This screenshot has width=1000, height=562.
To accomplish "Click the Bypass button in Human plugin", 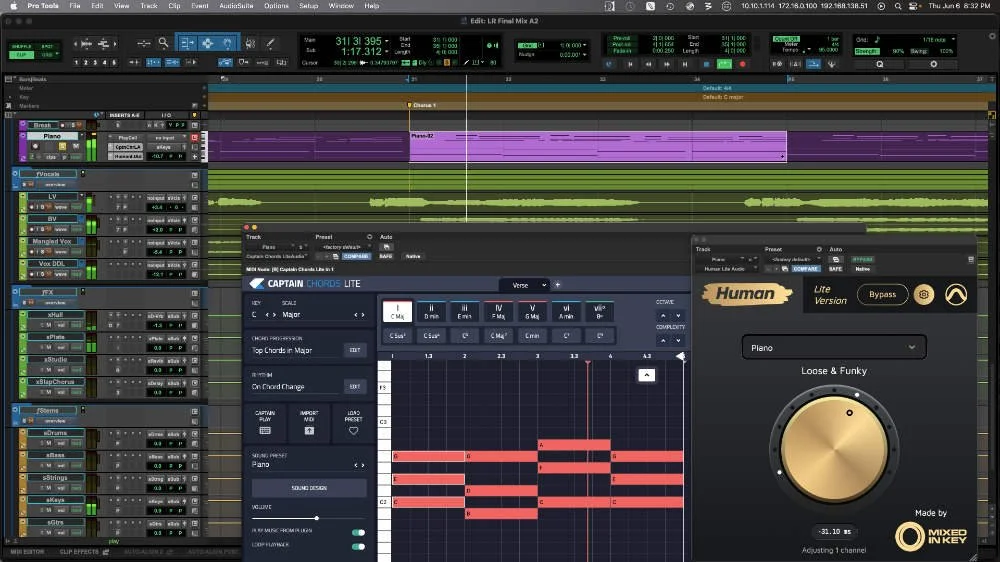I will [x=883, y=295].
